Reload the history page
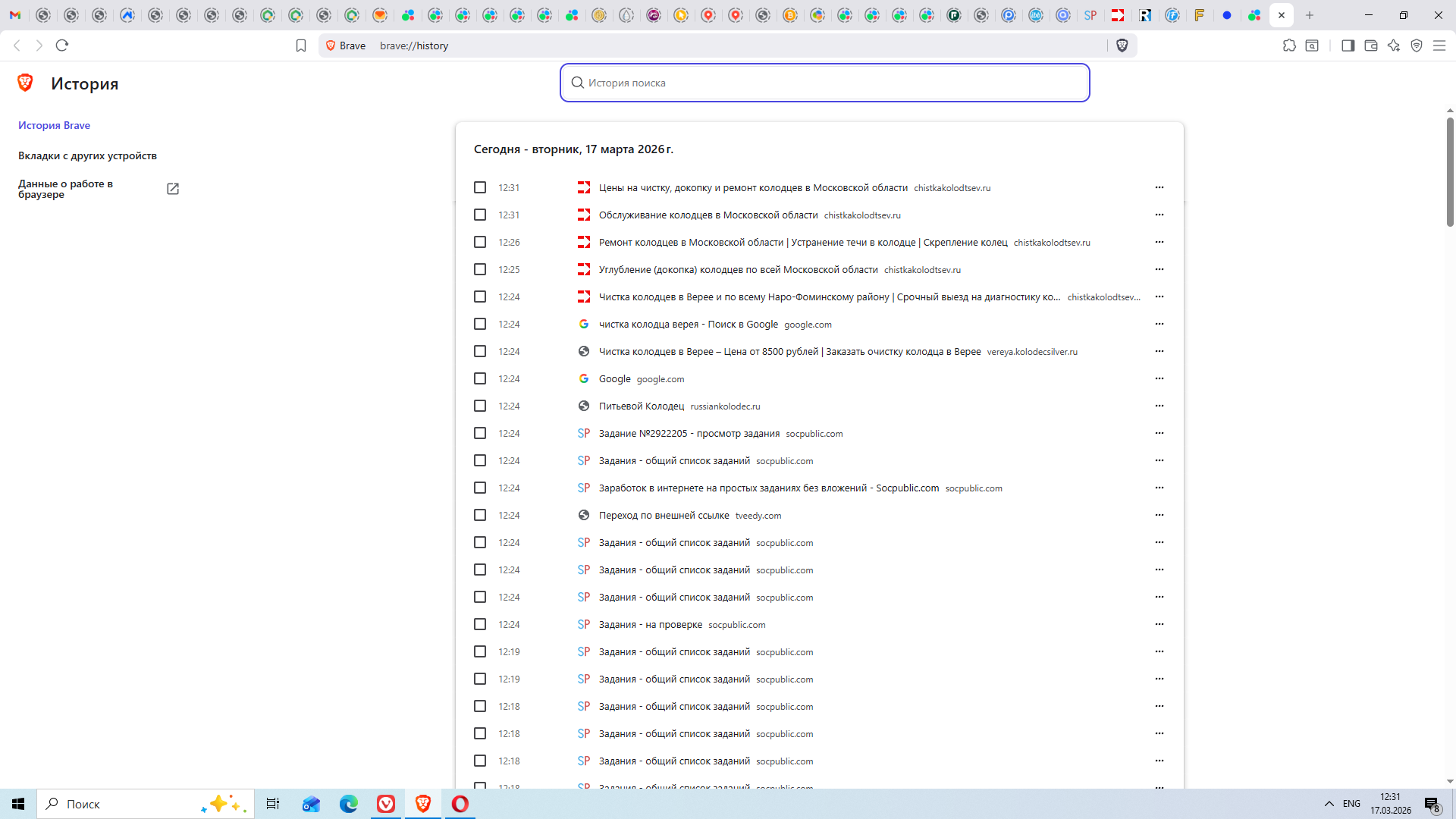1456x819 pixels. (62, 45)
